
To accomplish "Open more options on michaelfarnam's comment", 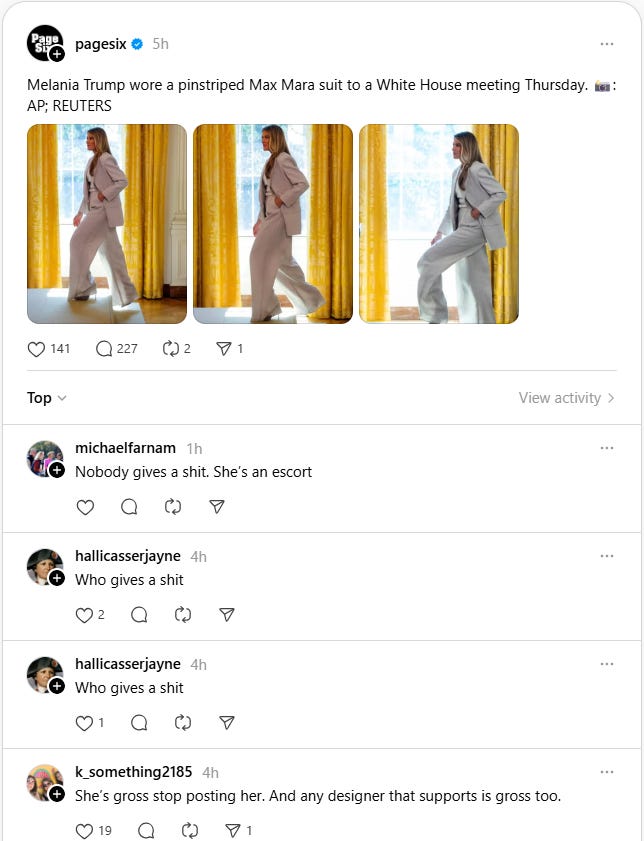I will coord(606,448).
